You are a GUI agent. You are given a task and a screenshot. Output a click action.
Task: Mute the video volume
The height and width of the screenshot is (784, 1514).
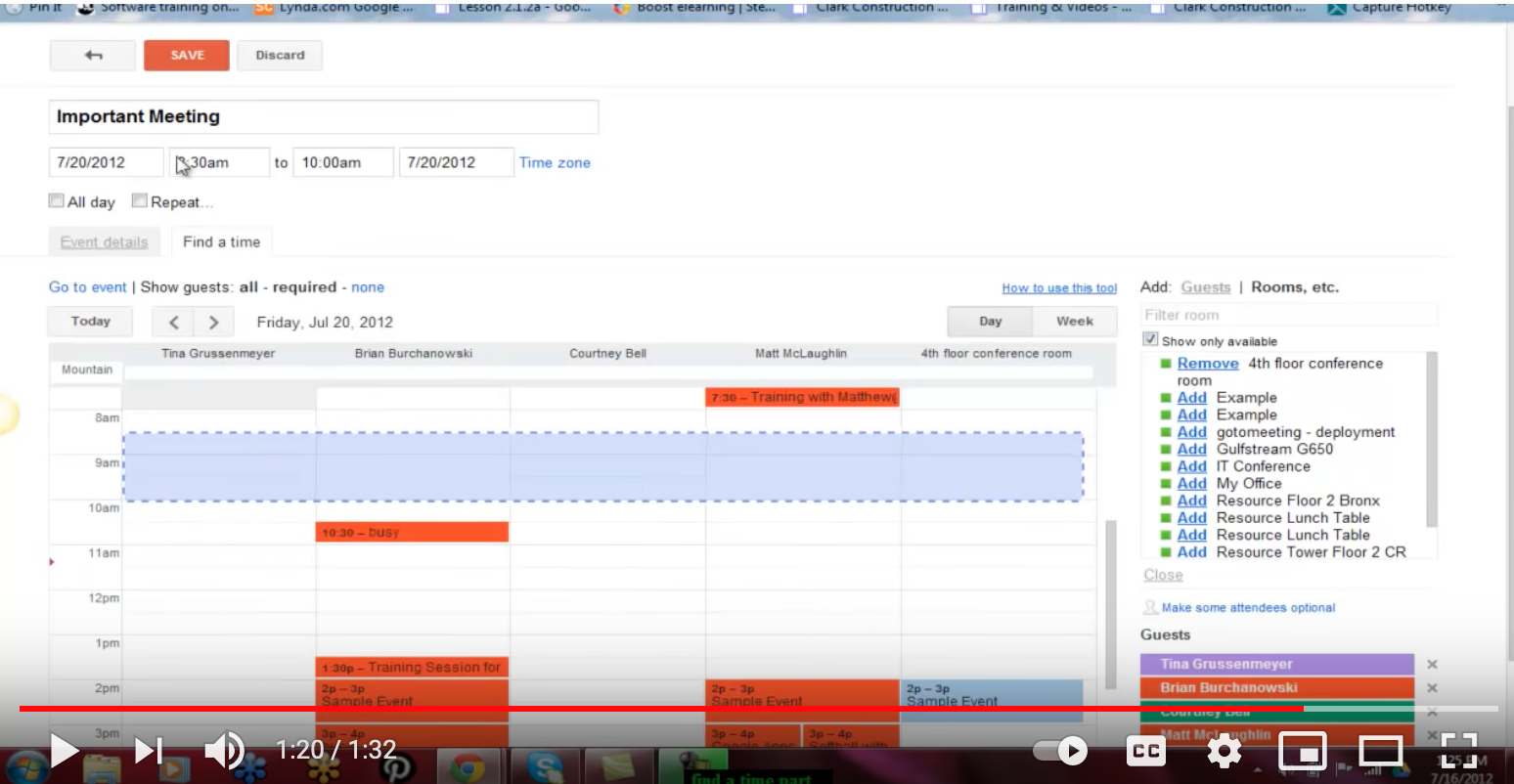pos(224,751)
